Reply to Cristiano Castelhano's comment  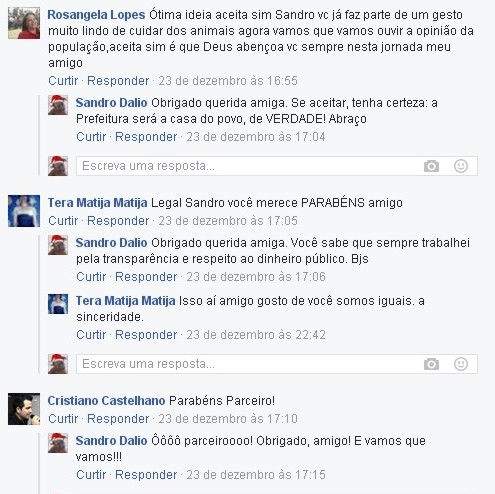click(118, 419)
